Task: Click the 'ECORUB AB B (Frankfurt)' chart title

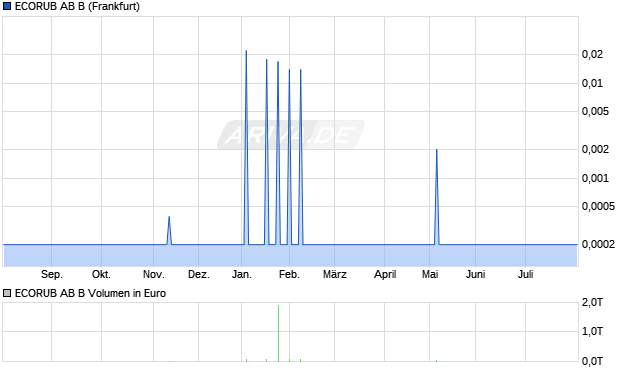Action: (77, 6)
